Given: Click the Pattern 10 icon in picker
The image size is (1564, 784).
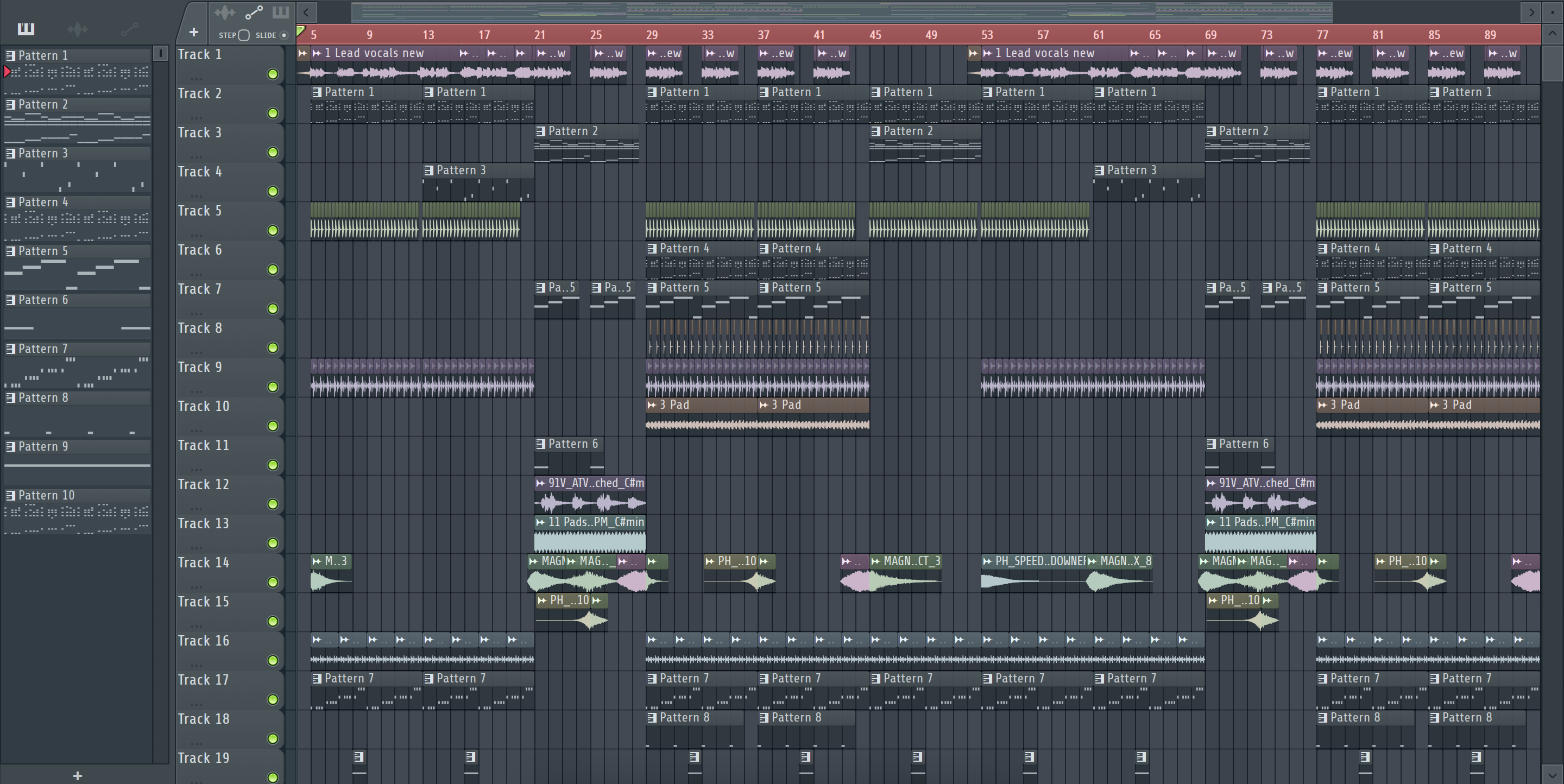Looking at the screenshot, I should (x=10, y=495).
